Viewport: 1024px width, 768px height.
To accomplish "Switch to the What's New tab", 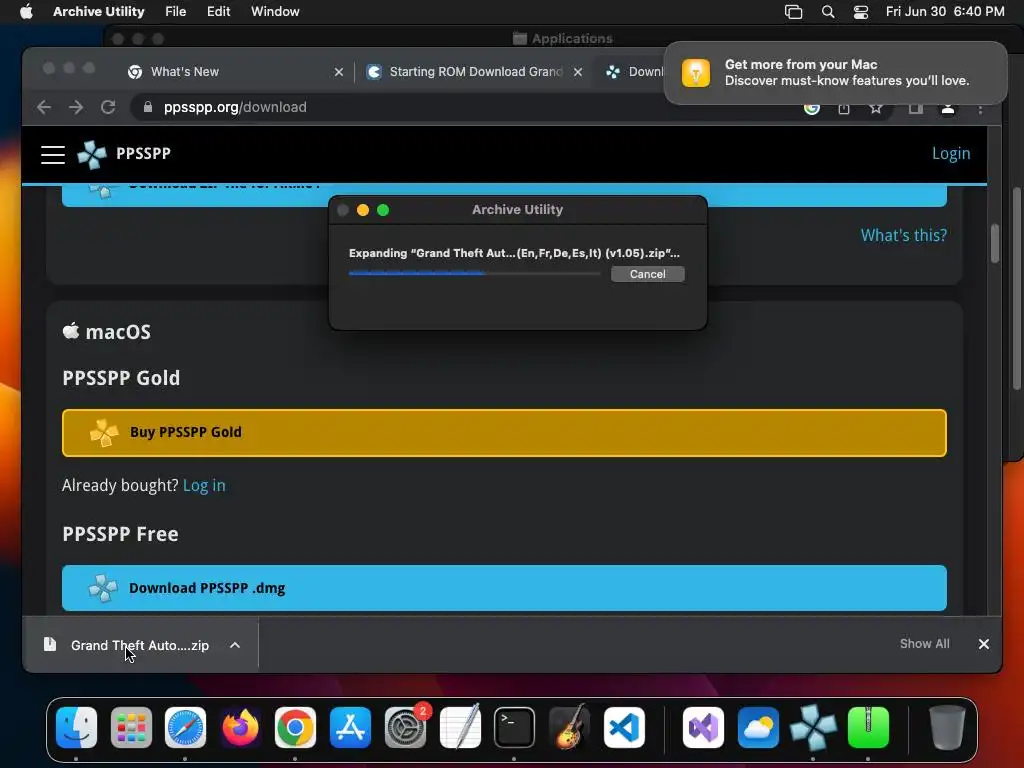I will pos(235,72).
